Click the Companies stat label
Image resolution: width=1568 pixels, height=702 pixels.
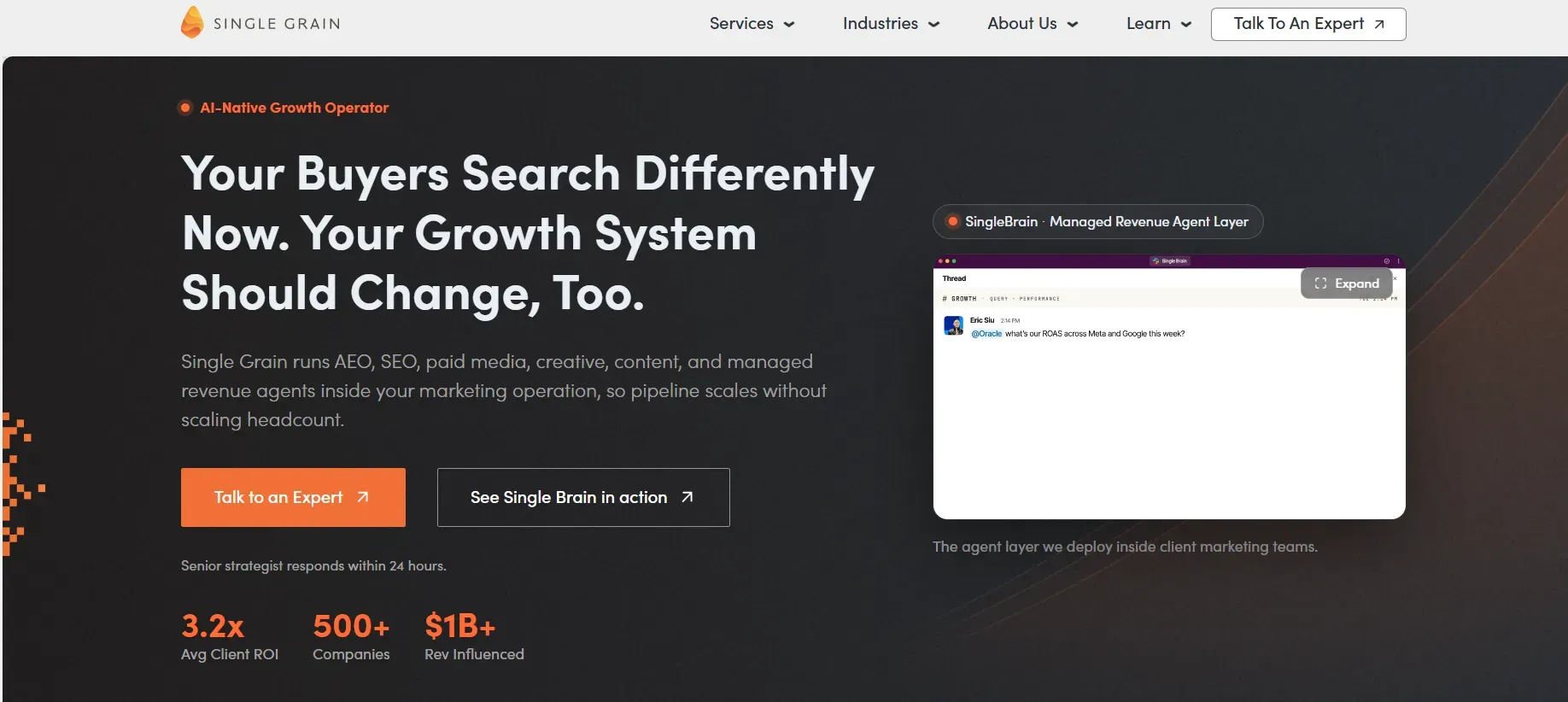click(351, 654)
